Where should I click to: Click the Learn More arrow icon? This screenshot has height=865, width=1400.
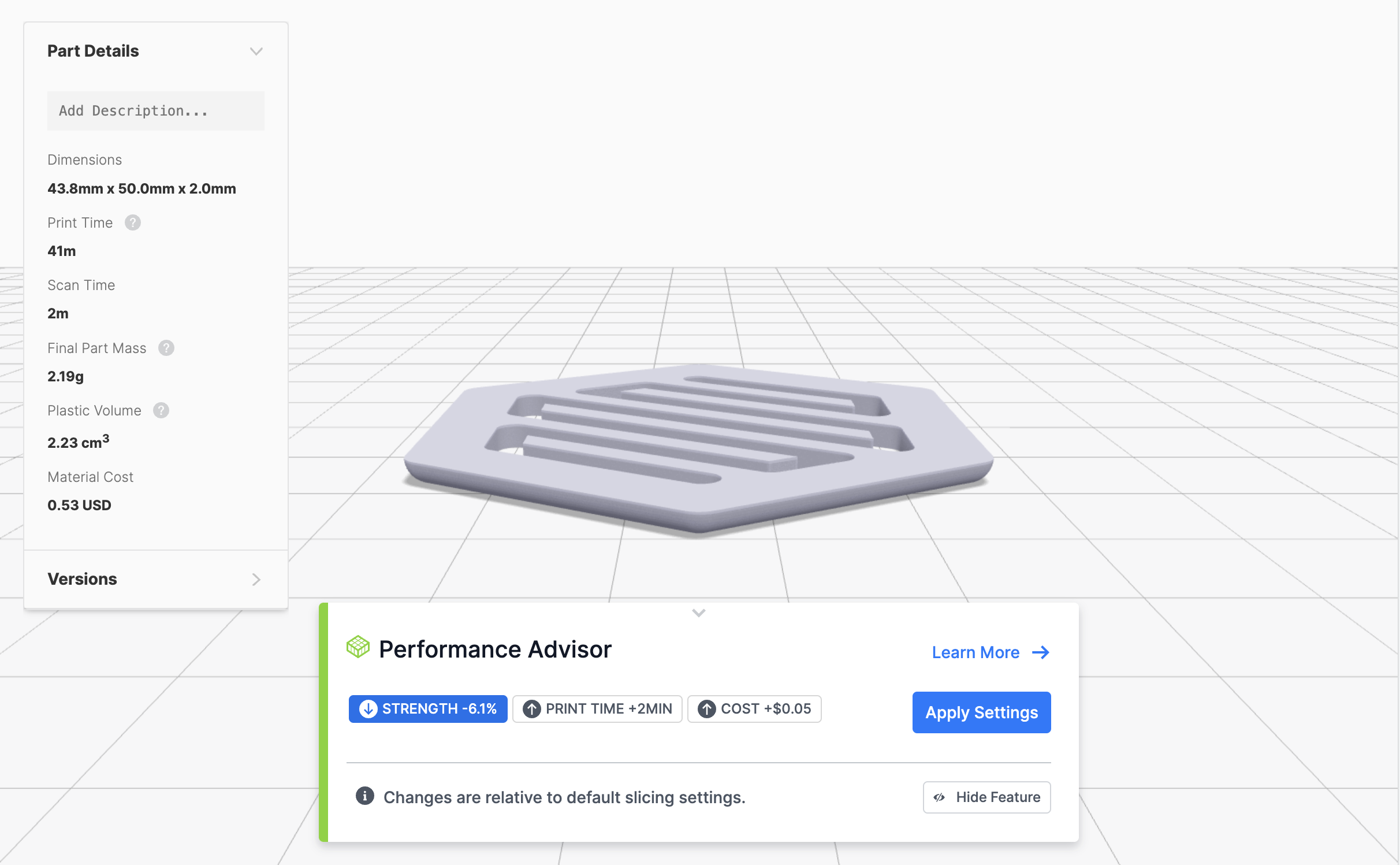pyautogui.click(x=1041, y=652)
